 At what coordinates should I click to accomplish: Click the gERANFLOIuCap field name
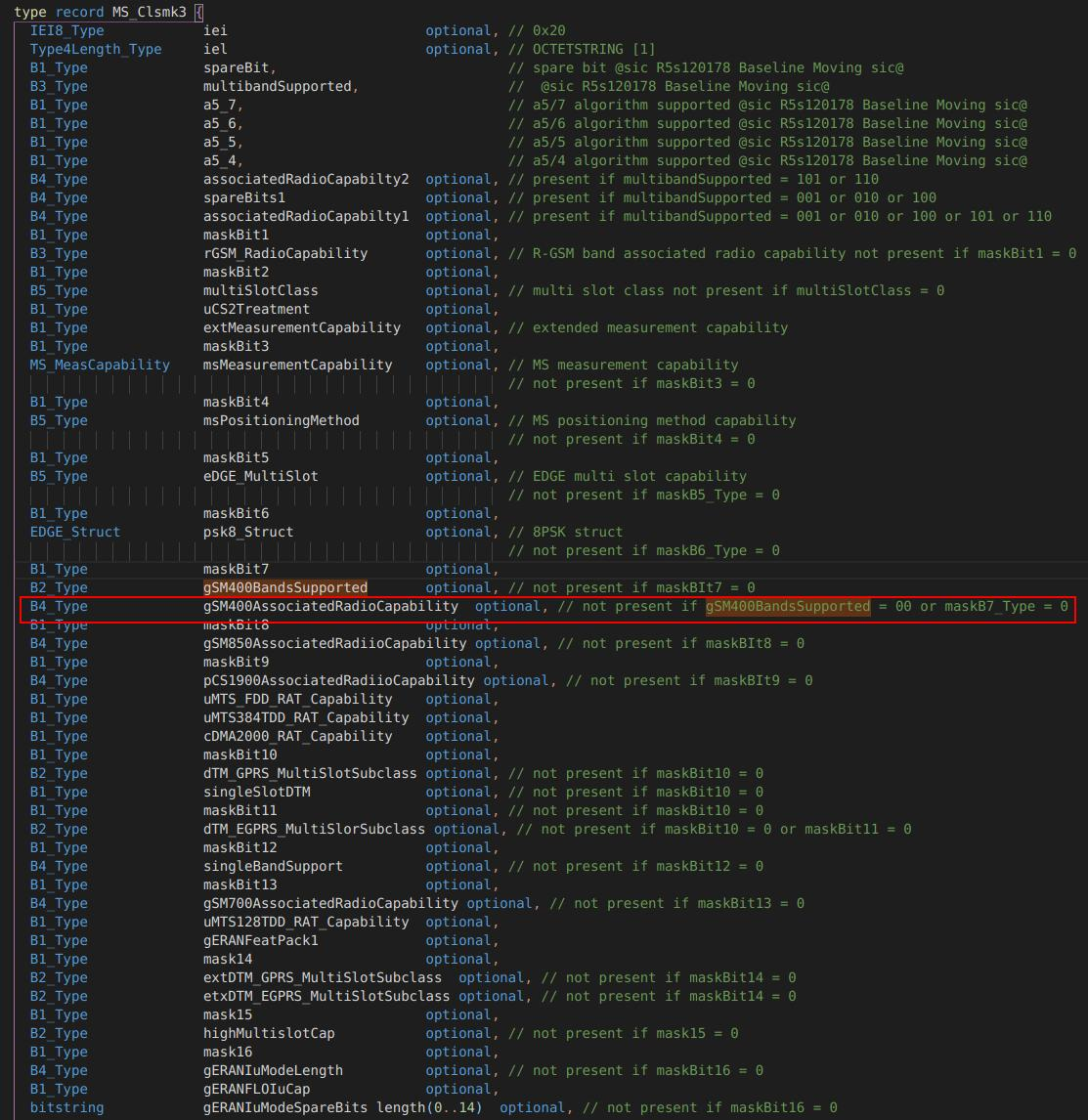point(256,1090)
